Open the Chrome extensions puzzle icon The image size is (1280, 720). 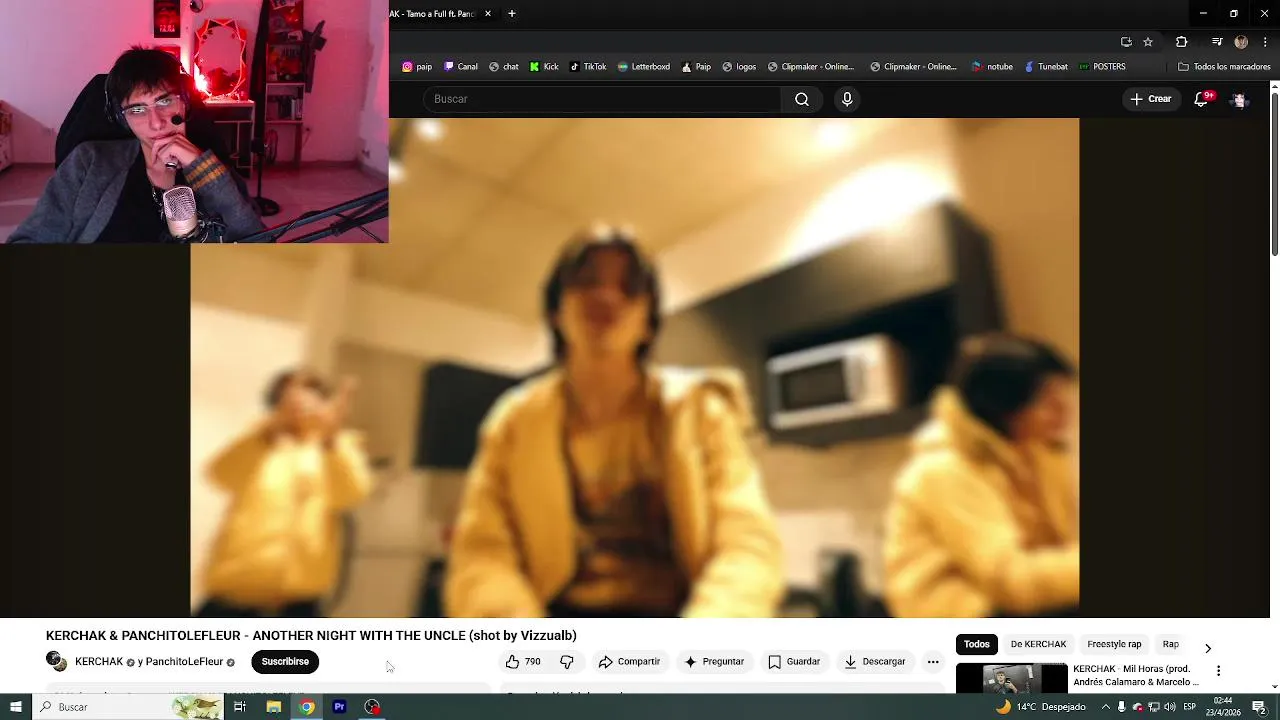point(1182,42)
